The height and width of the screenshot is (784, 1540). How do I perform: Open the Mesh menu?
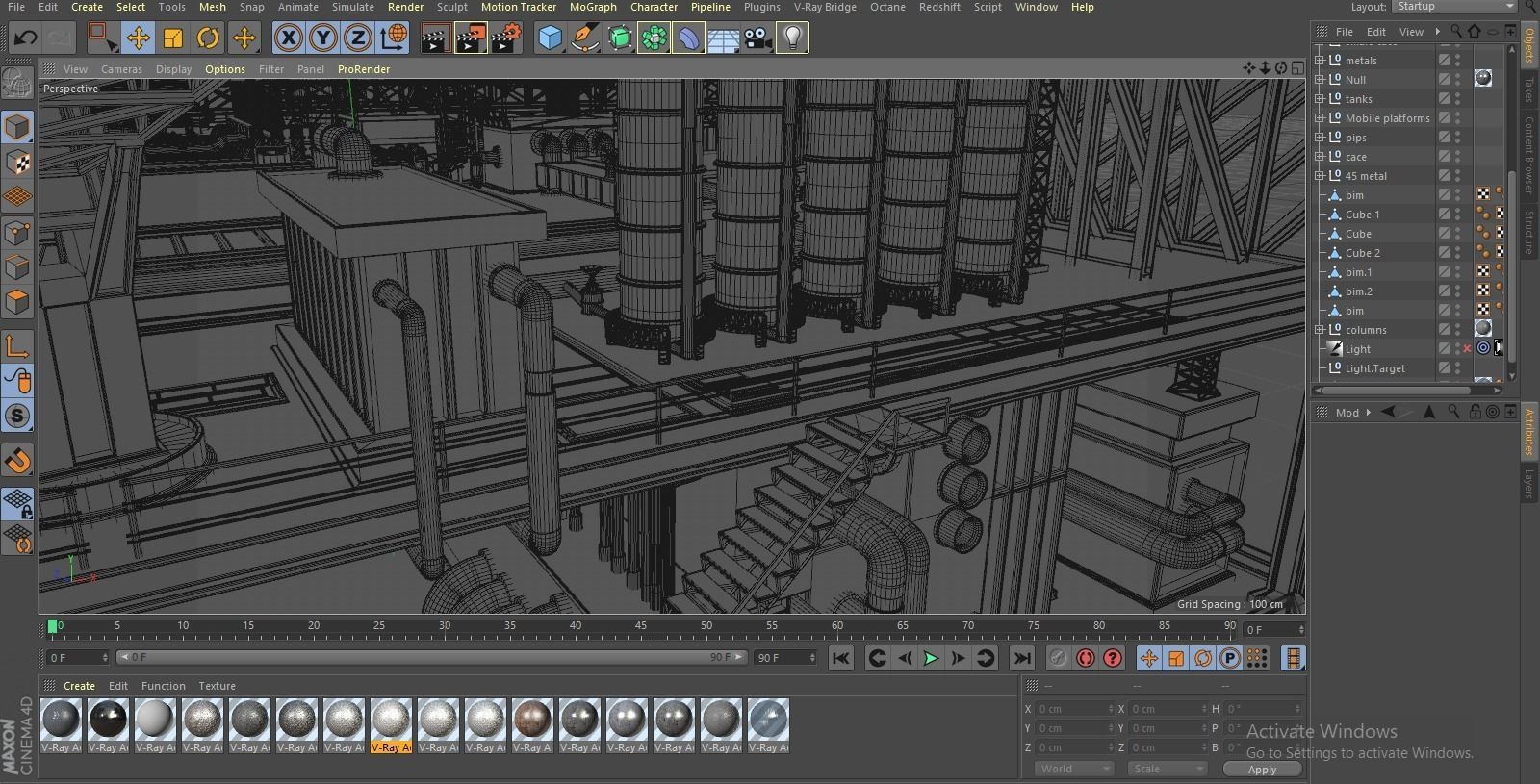[x=212, y=7]
